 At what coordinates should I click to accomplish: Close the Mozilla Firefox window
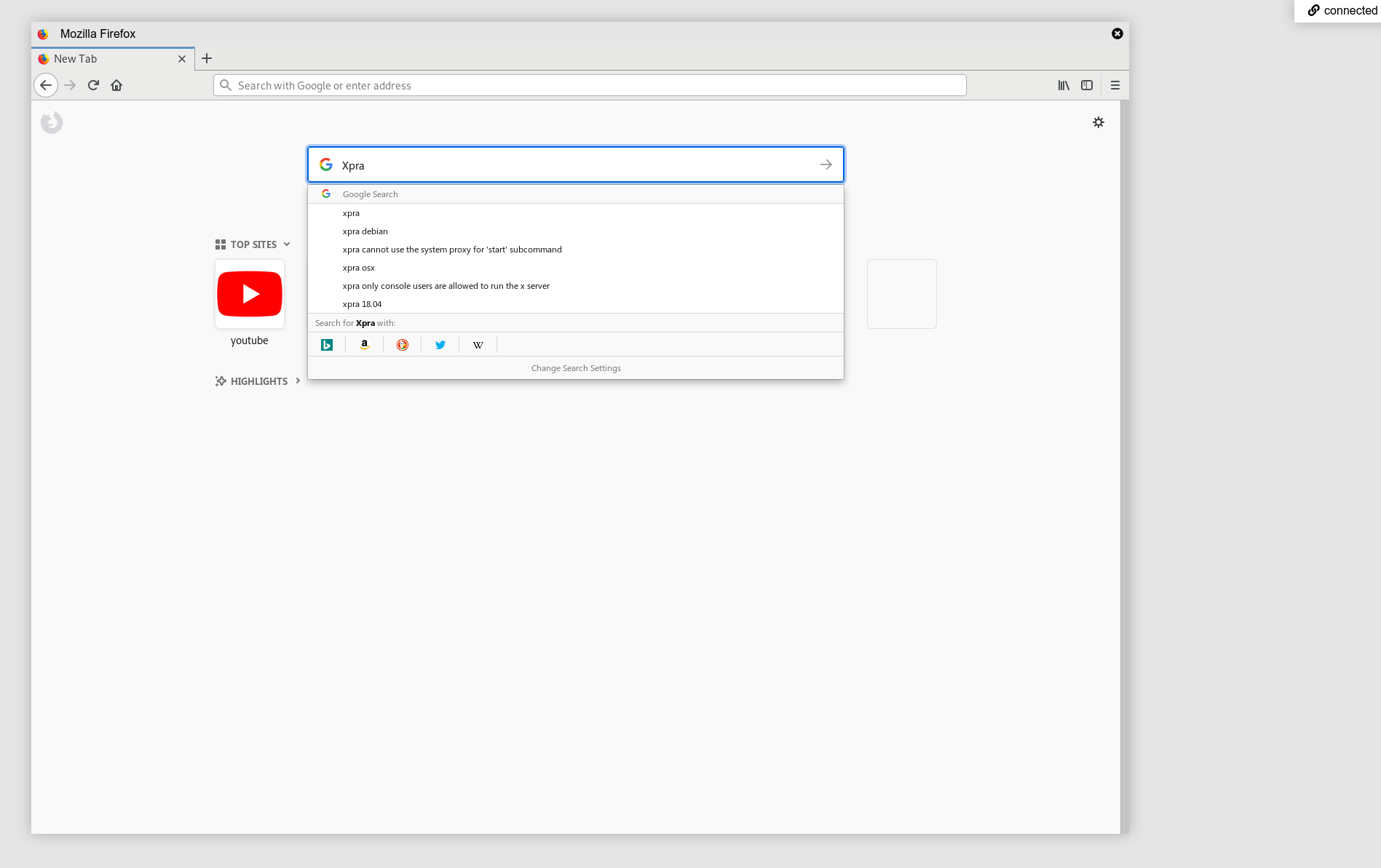(x=1117, y=33)
